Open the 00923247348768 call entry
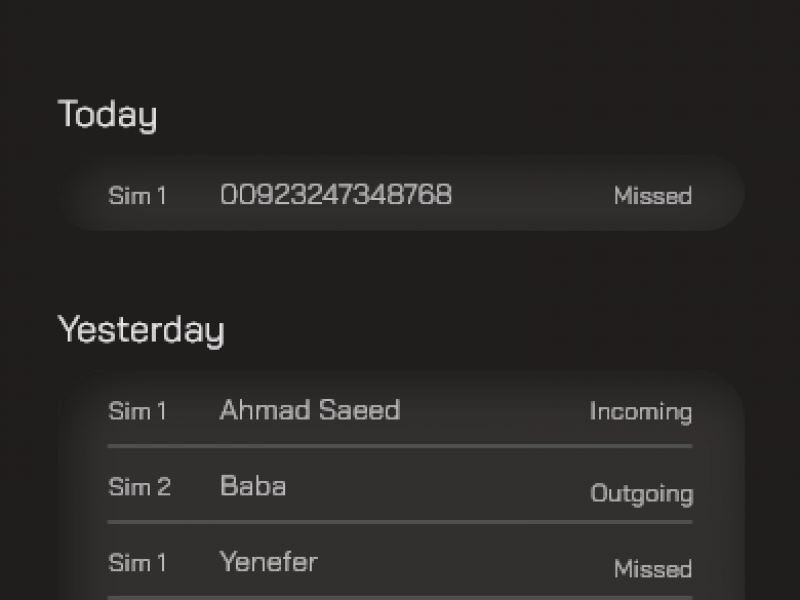 click(x=336, y=194)
